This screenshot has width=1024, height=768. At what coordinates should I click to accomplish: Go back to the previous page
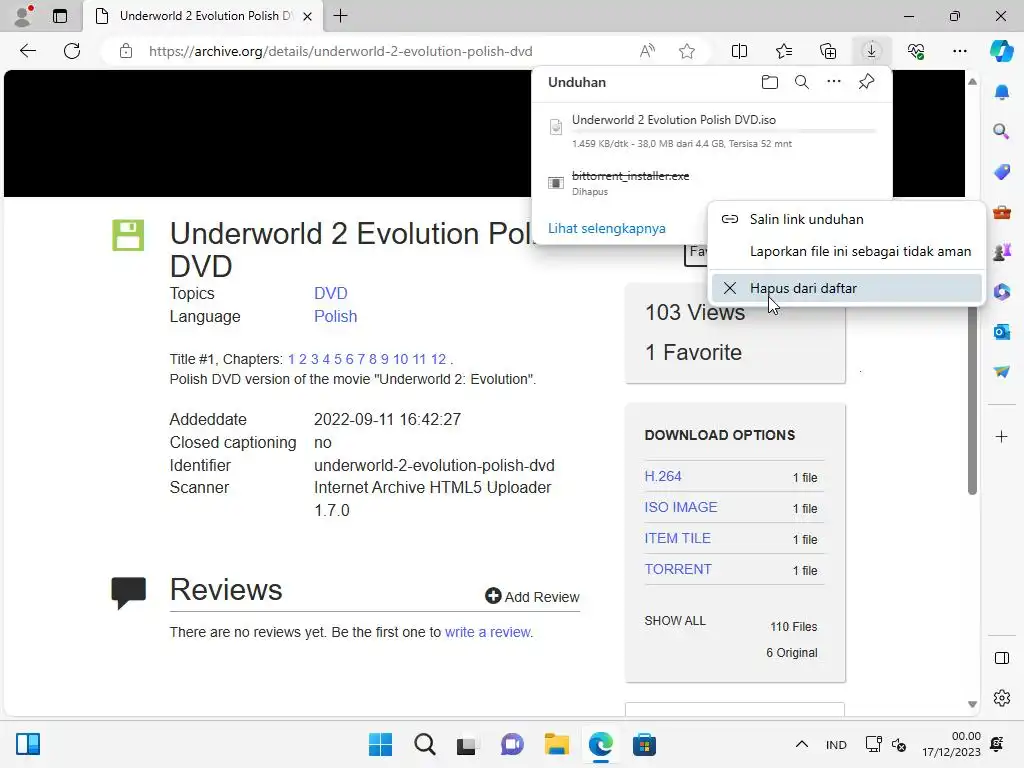(x=28, y=51)
